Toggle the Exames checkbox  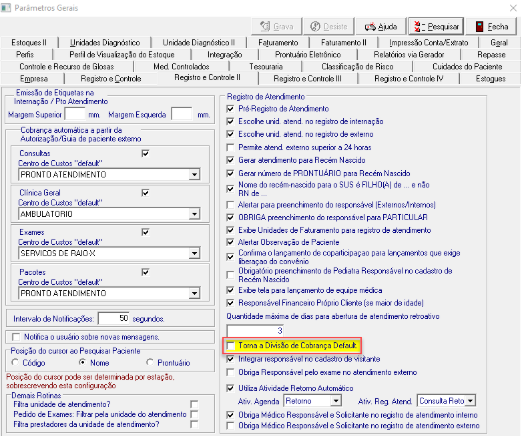point(145,232)
